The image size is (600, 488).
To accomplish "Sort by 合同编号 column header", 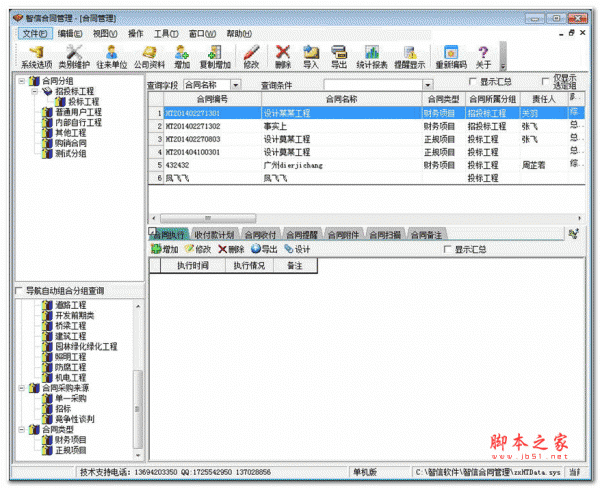I will [212, 100].
